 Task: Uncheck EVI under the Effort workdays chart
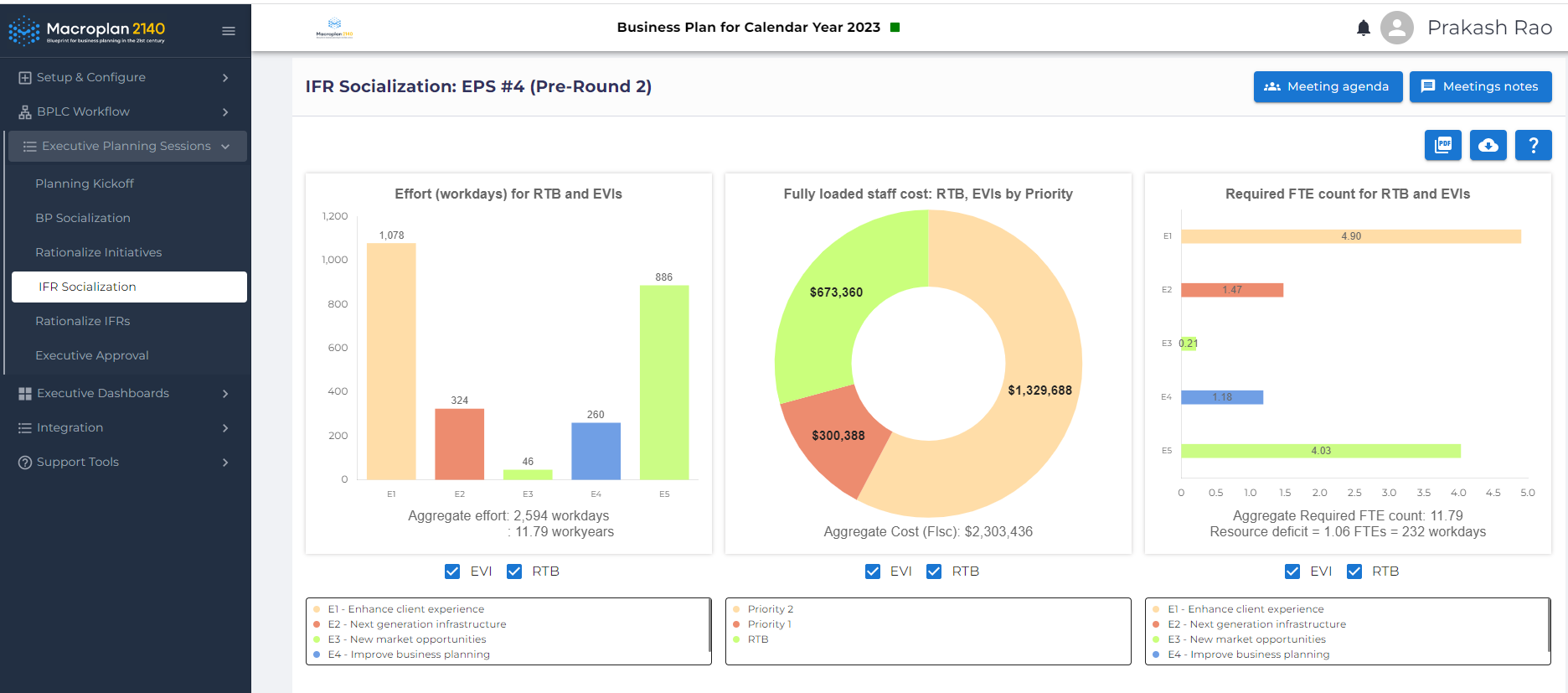[x=452, y=571]
